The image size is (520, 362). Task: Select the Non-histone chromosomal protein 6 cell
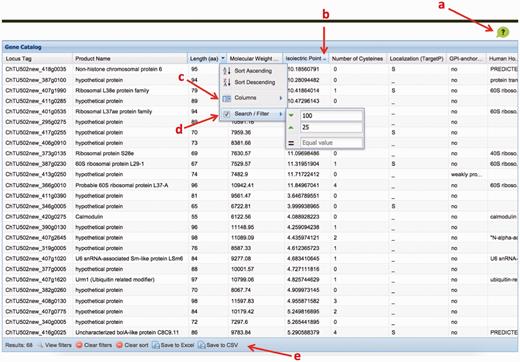119,69
